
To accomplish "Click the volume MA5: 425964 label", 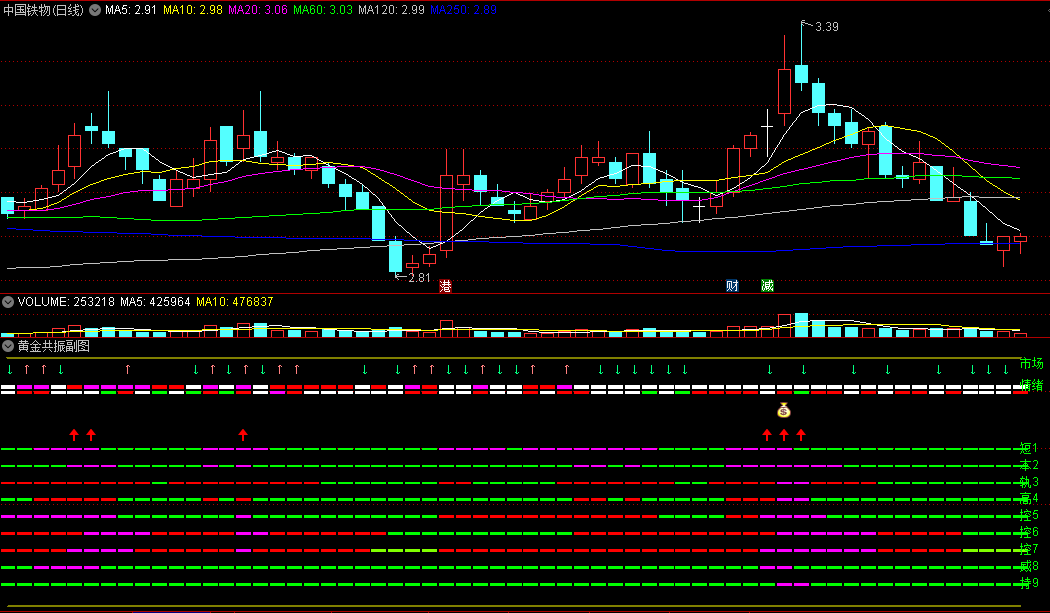I will click(155, 302).
